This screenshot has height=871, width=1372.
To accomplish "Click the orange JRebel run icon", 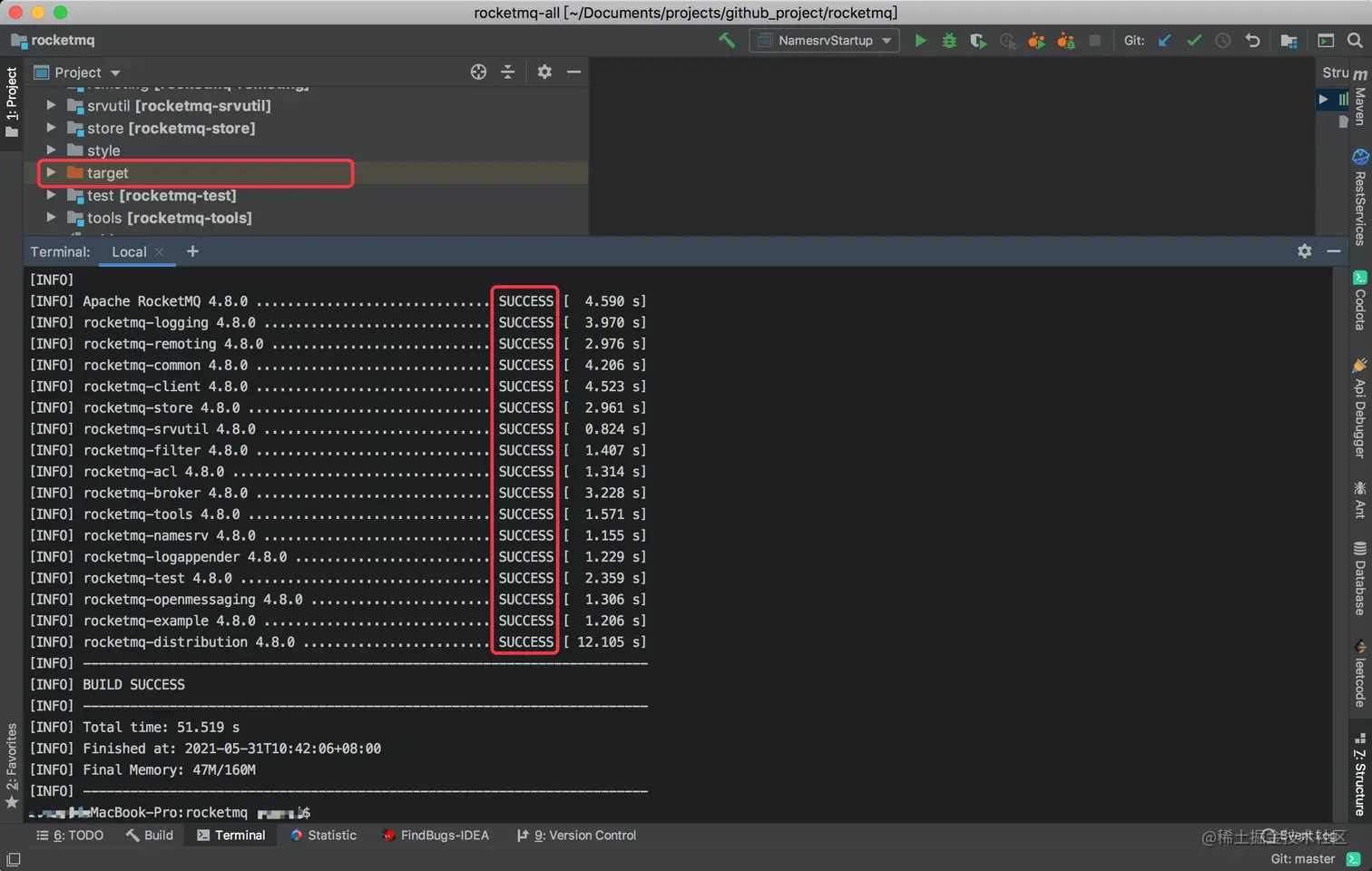I will pos(1036,40).
